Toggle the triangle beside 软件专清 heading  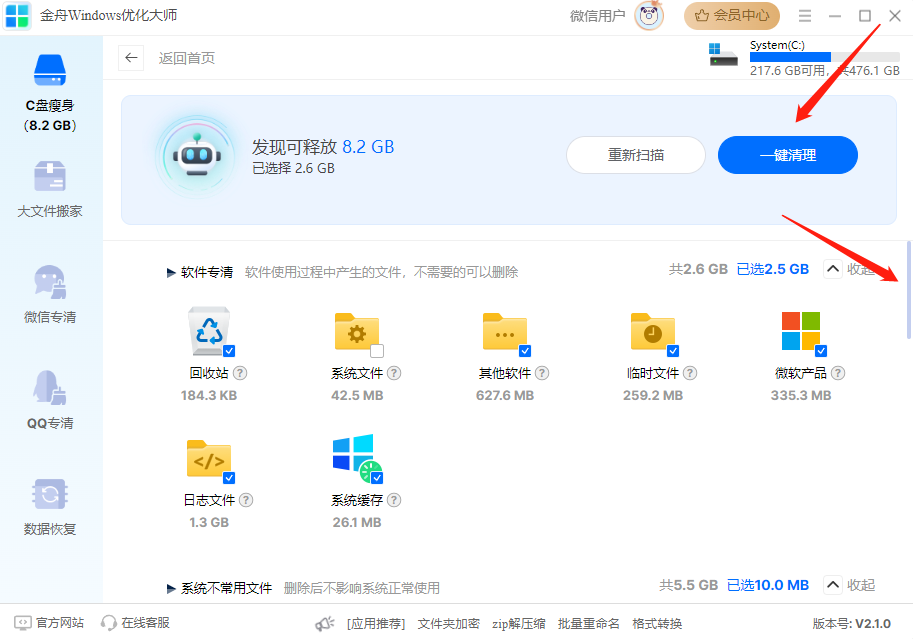(171, 272)
